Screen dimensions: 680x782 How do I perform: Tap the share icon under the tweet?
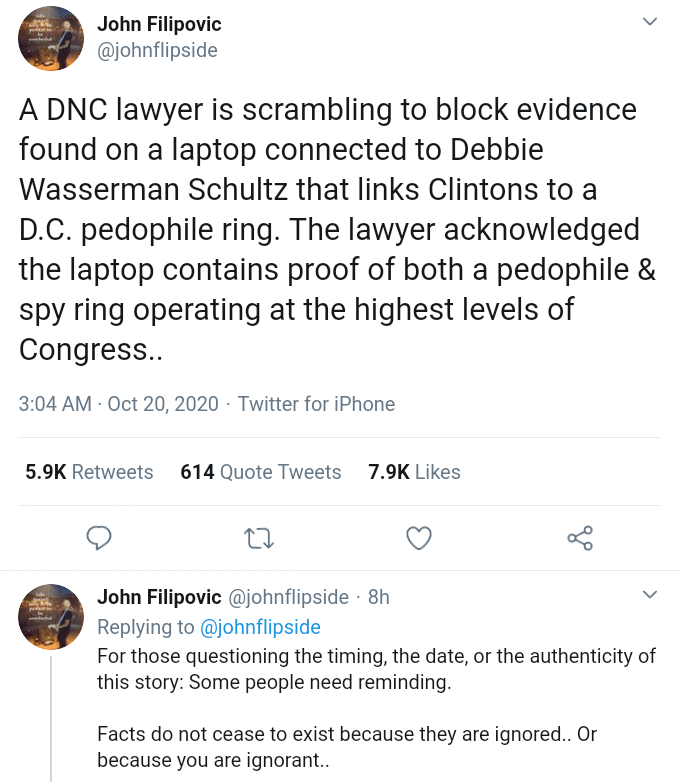[x=580, y=539]
